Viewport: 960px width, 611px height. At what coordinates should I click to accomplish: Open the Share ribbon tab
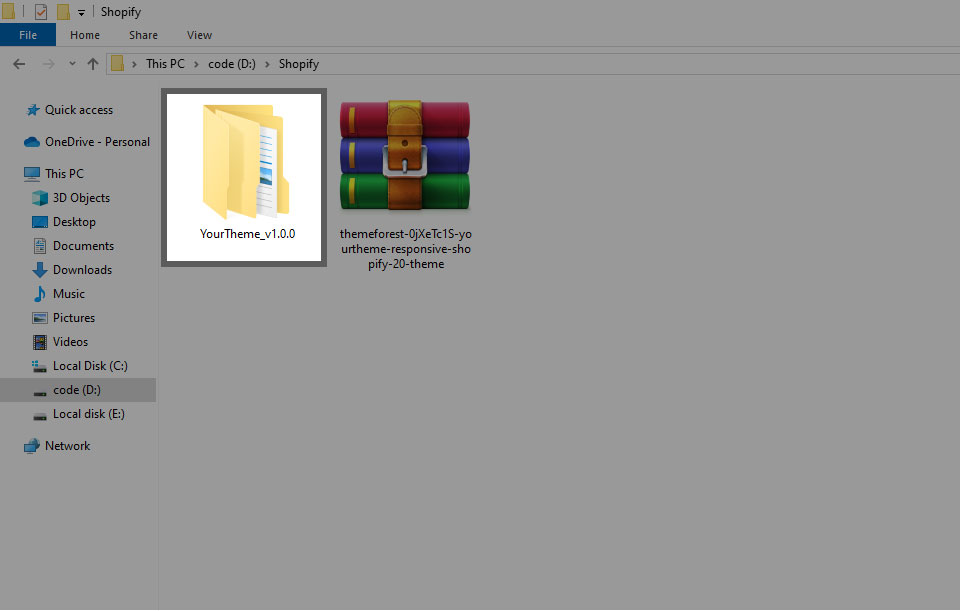(x=143, y=35)
